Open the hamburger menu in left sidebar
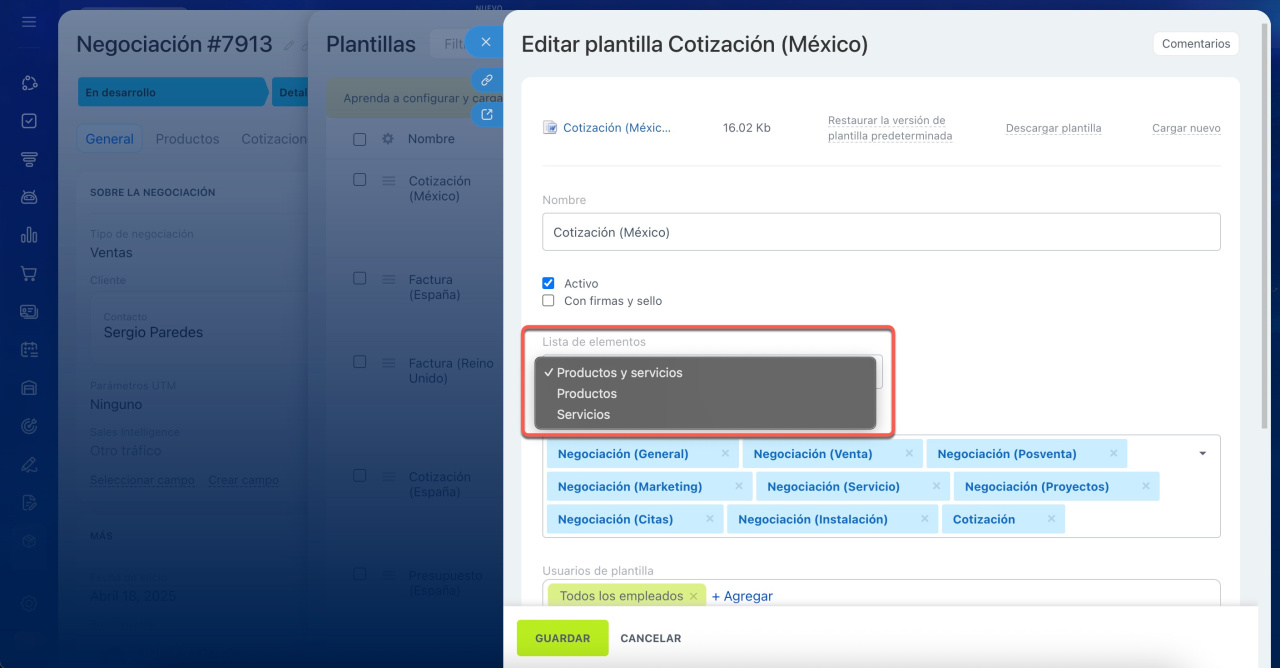The image size is (1280, 668). tap(29, 21)
